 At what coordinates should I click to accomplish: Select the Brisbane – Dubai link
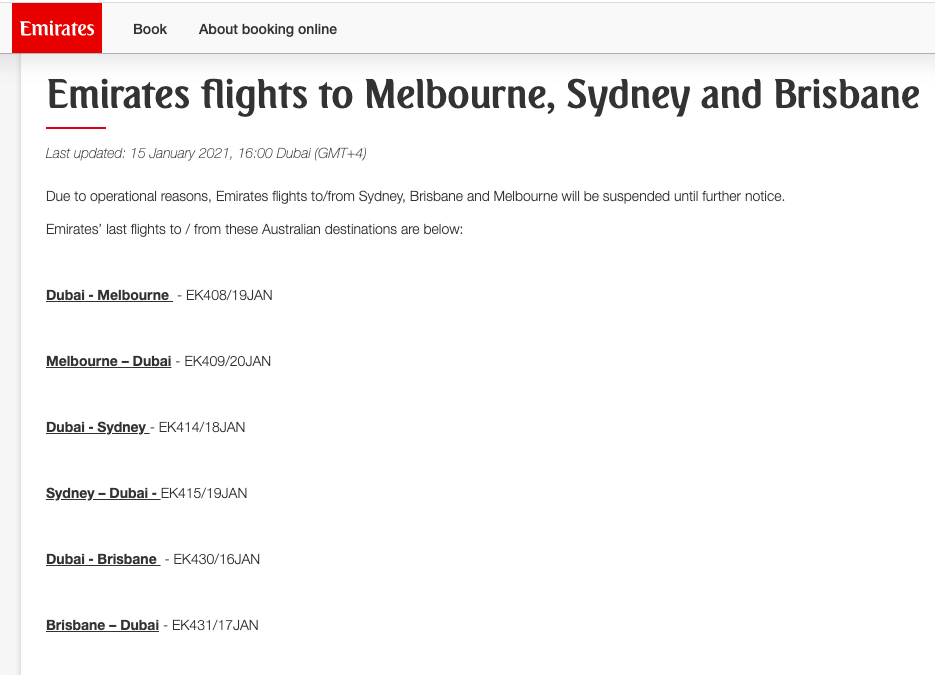(103, 626)
